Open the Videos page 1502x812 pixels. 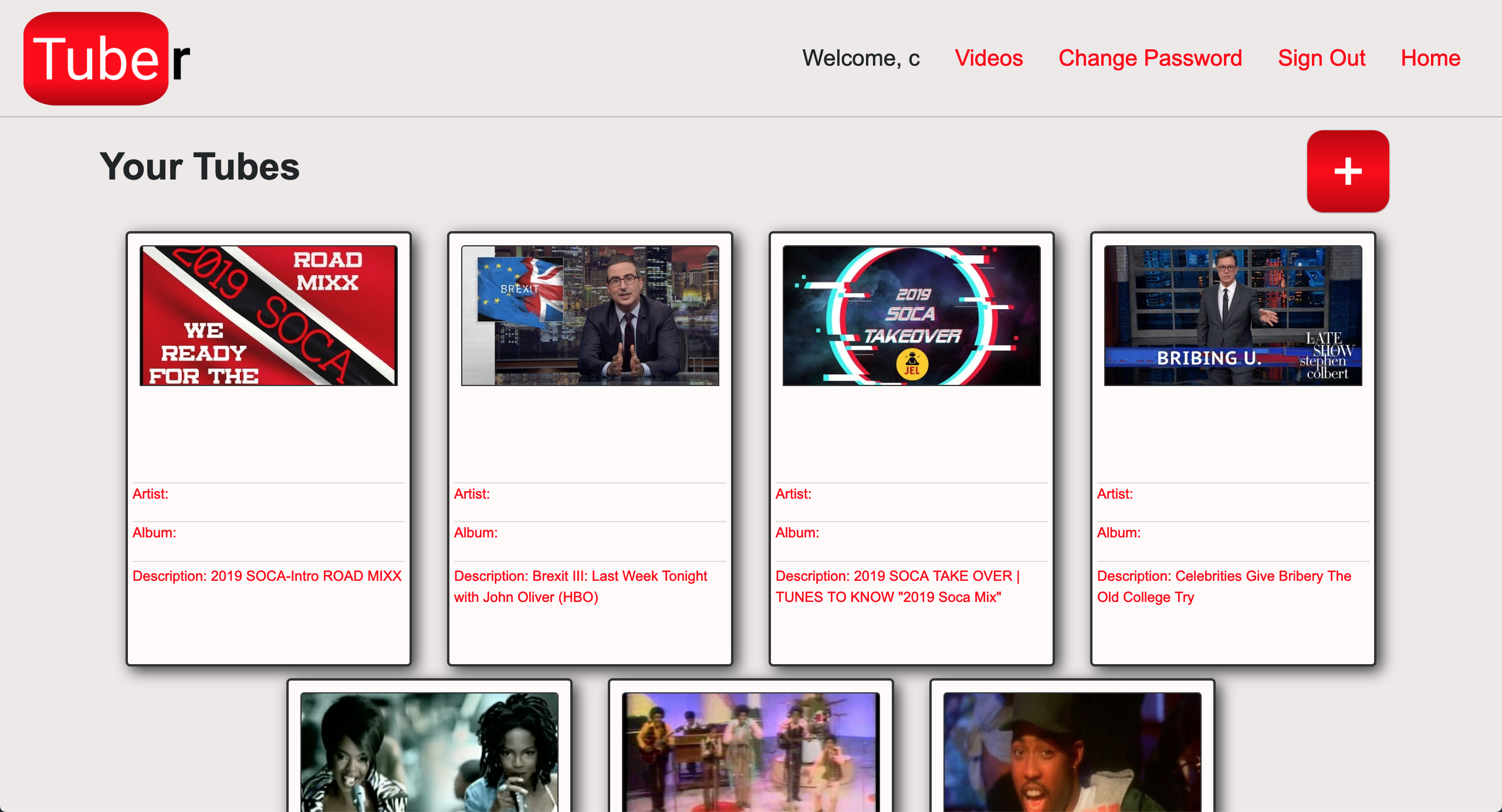coord(989,58)
